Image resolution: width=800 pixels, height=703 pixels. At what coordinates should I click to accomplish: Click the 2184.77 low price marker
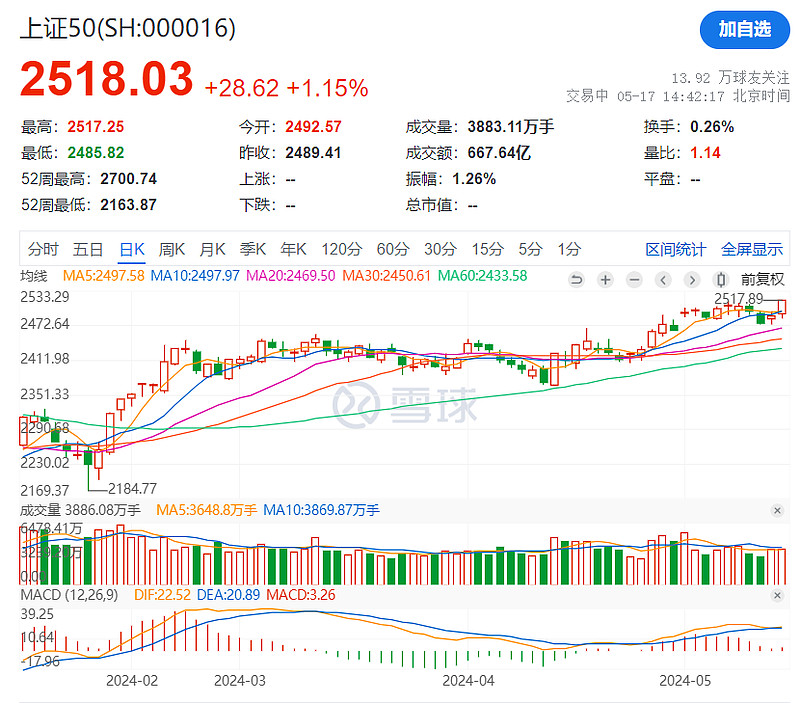point(132,489)
